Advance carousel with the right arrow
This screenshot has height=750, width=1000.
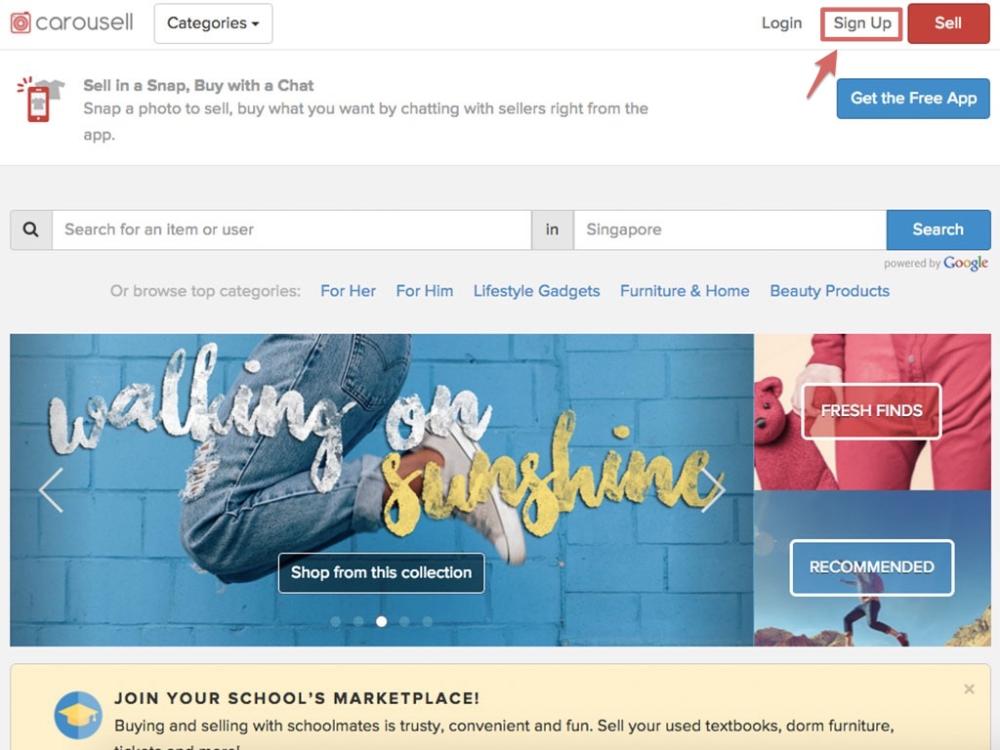[713, 490]
